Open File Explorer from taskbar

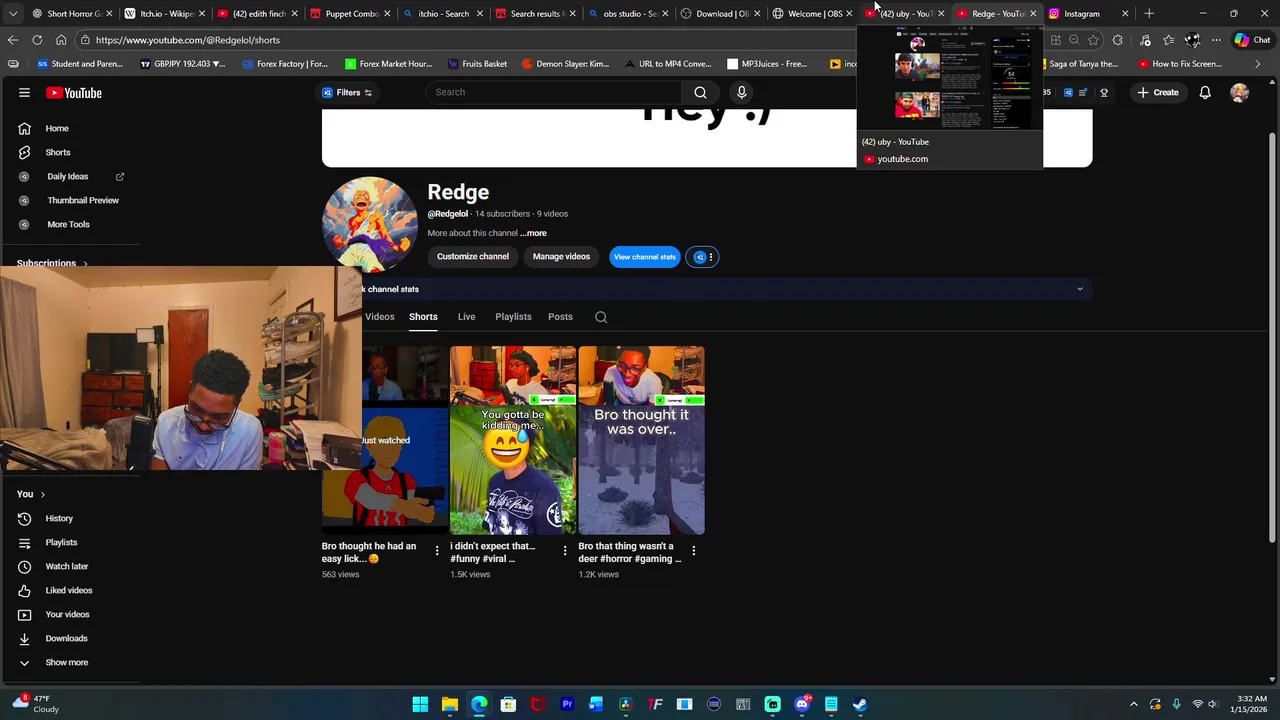pyautogui.click(x=450, y=704)
